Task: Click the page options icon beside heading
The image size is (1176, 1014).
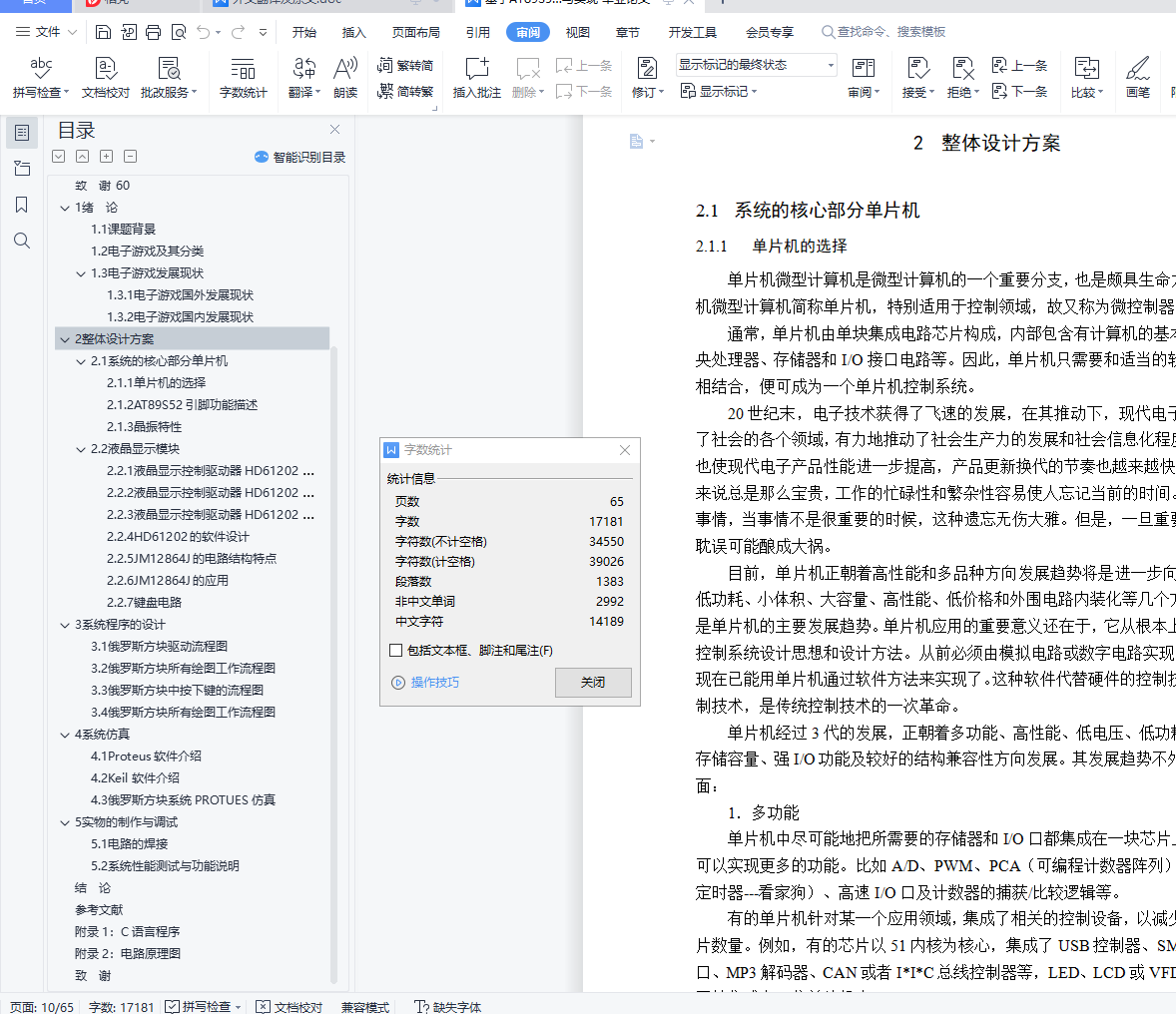Action: (641, 141)
